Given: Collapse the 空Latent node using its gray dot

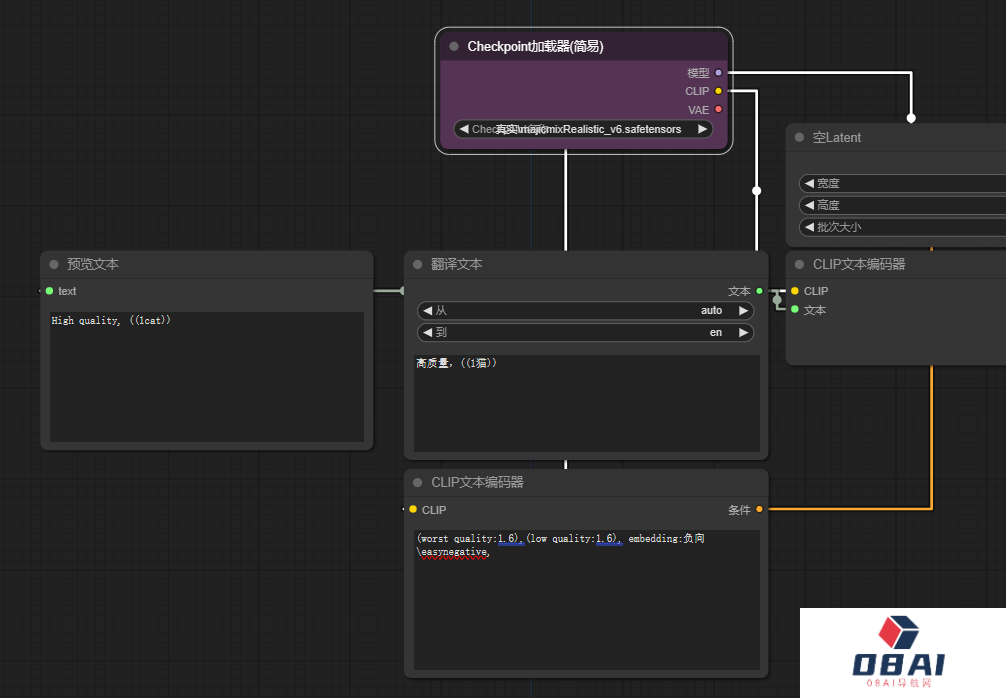Looking at the screenshot, I should [x=799, y=137].
